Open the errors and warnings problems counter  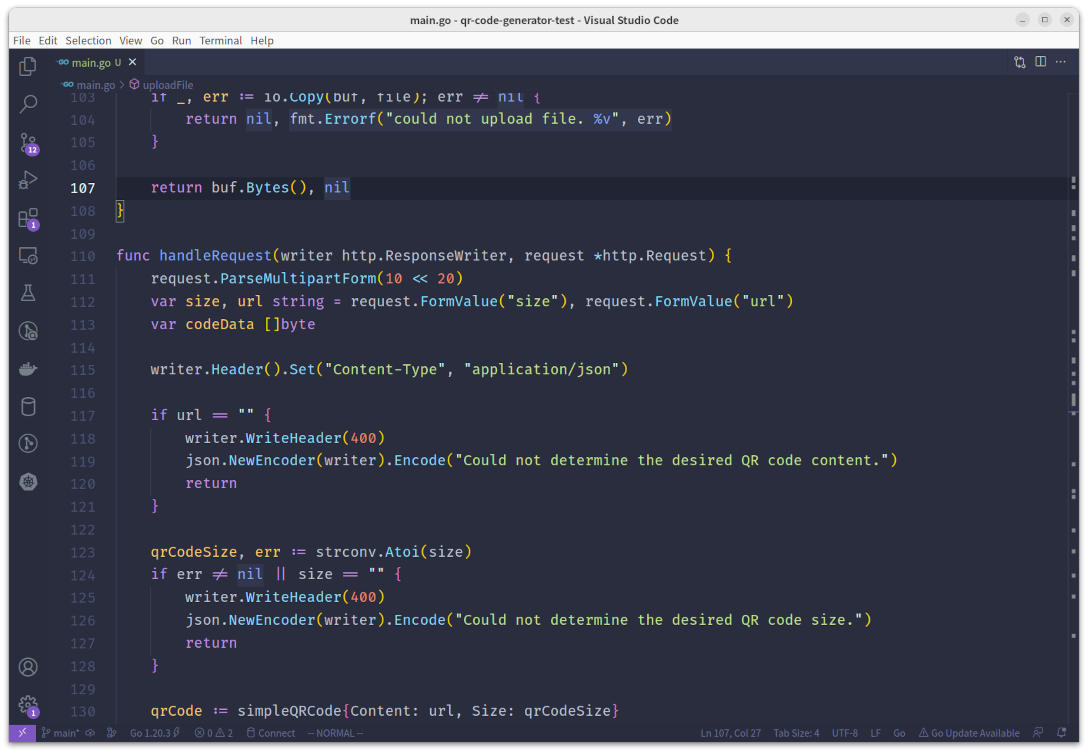coord(214,733)
